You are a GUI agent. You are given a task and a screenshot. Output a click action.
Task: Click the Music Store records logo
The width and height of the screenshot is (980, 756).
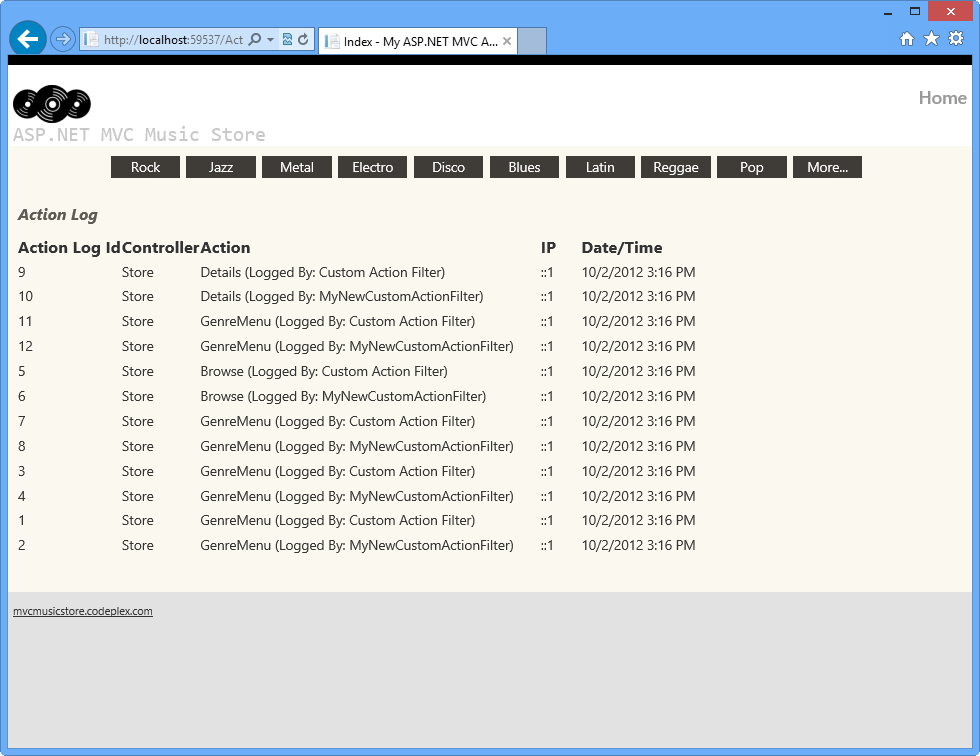pyautogui.click(x=51, y=103)
